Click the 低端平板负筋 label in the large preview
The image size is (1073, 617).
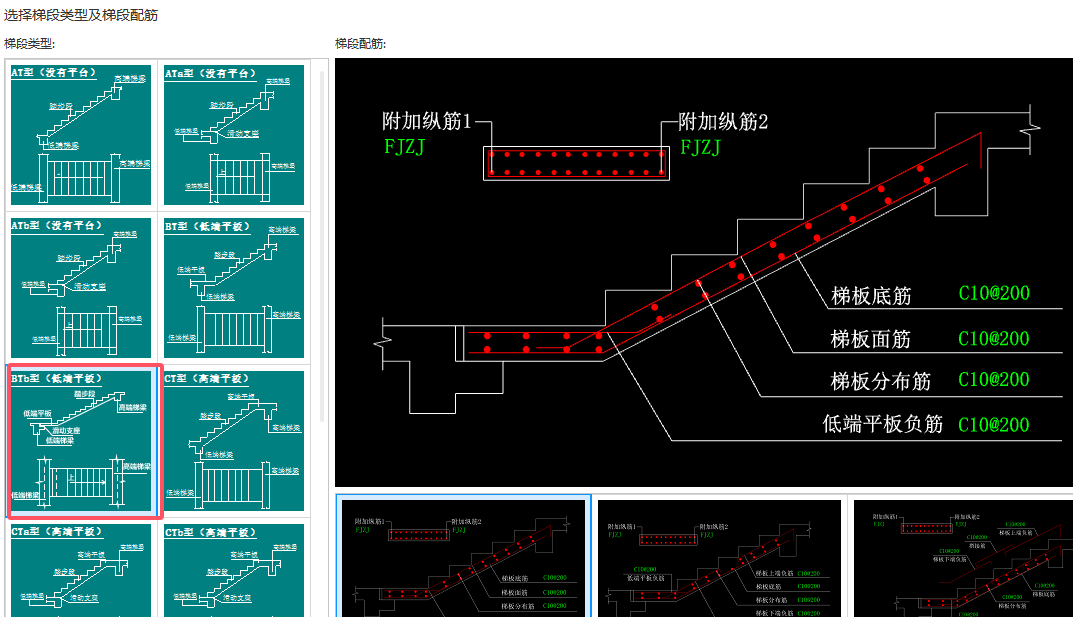tap(883, 424)
